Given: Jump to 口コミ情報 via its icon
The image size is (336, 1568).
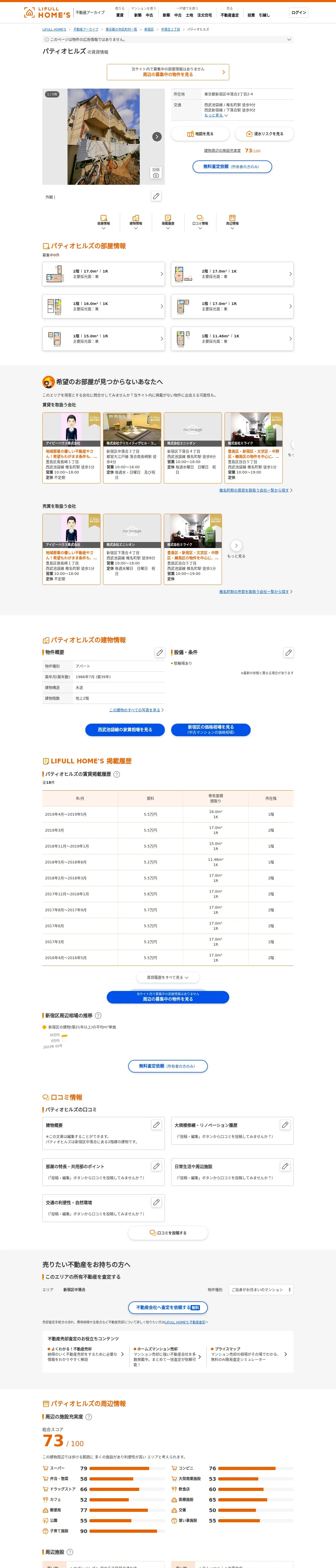Looking at the screenshot, I should [x=200, y=222].
